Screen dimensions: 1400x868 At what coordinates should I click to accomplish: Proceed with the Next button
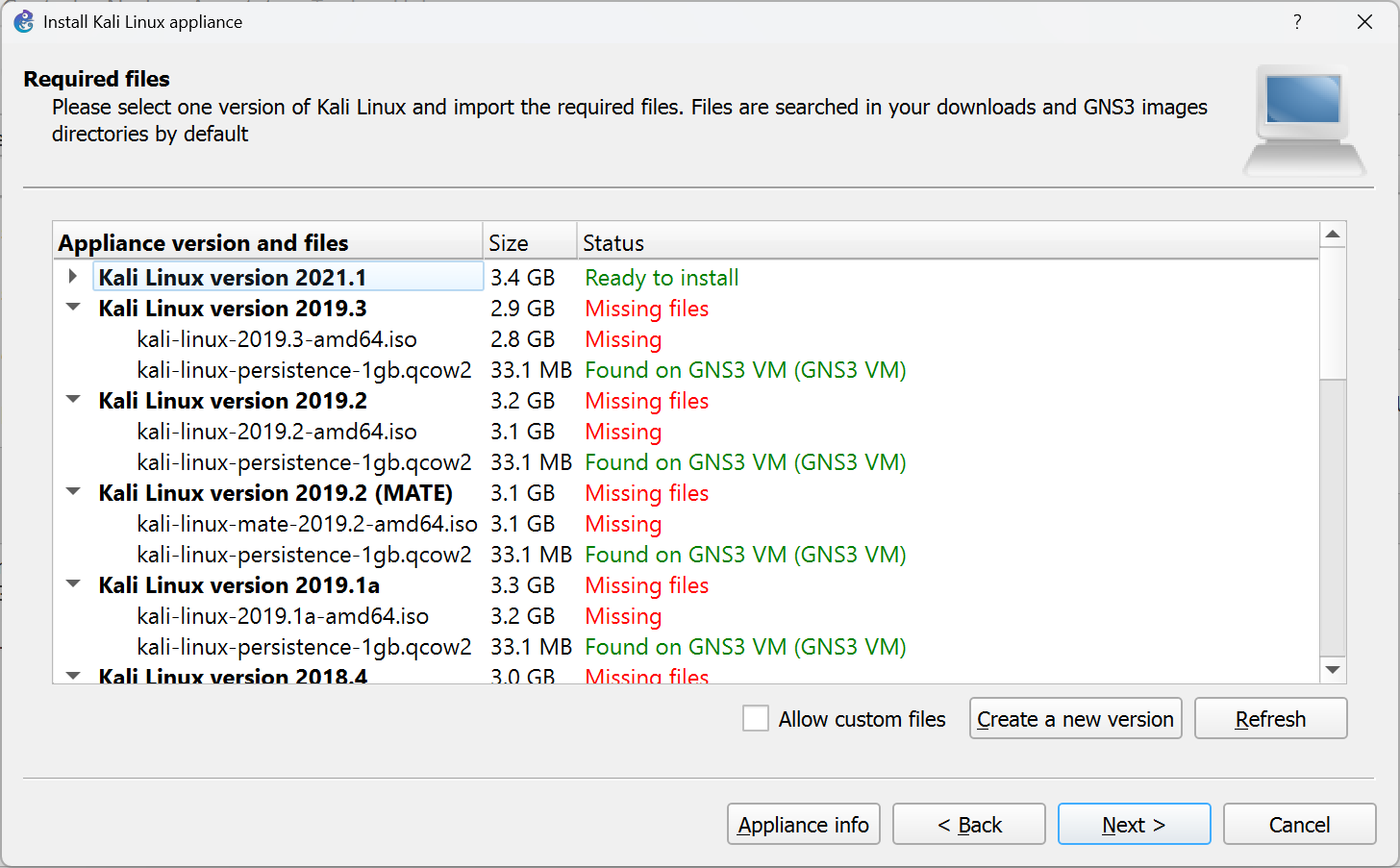coord(1135,824)
